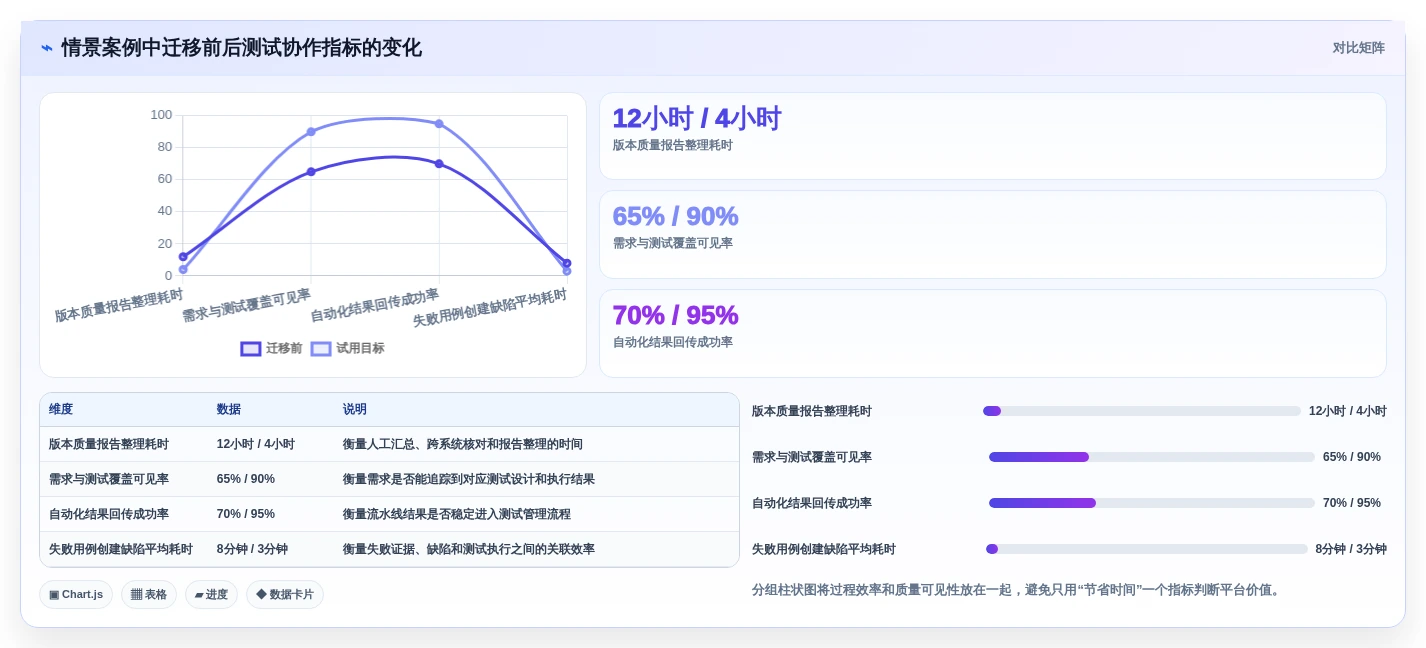
Task: Click the 失败用例创建缺陷平均耗时 progress bar
Action: 1147,549
